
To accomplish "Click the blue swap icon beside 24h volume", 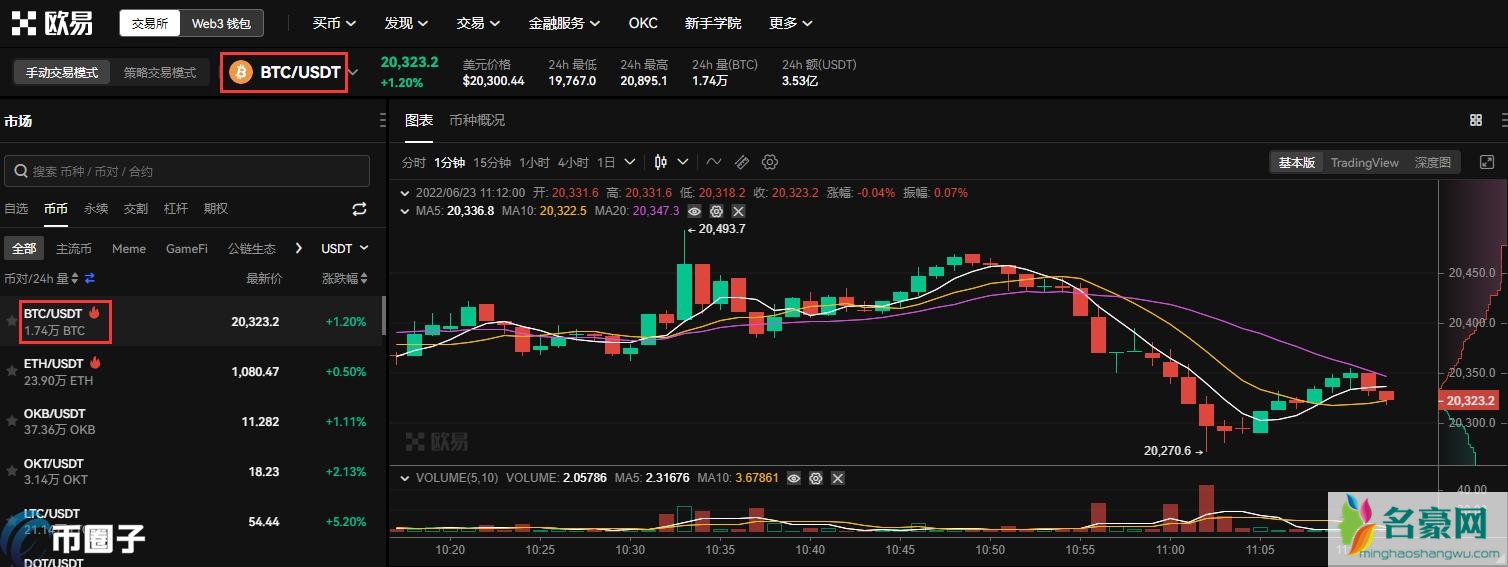I will tap(89, 279).
